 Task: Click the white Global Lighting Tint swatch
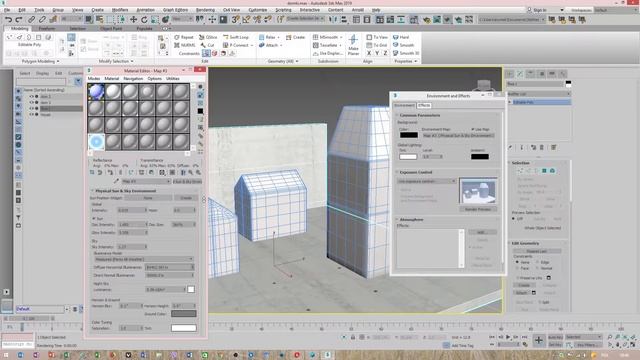408,156
